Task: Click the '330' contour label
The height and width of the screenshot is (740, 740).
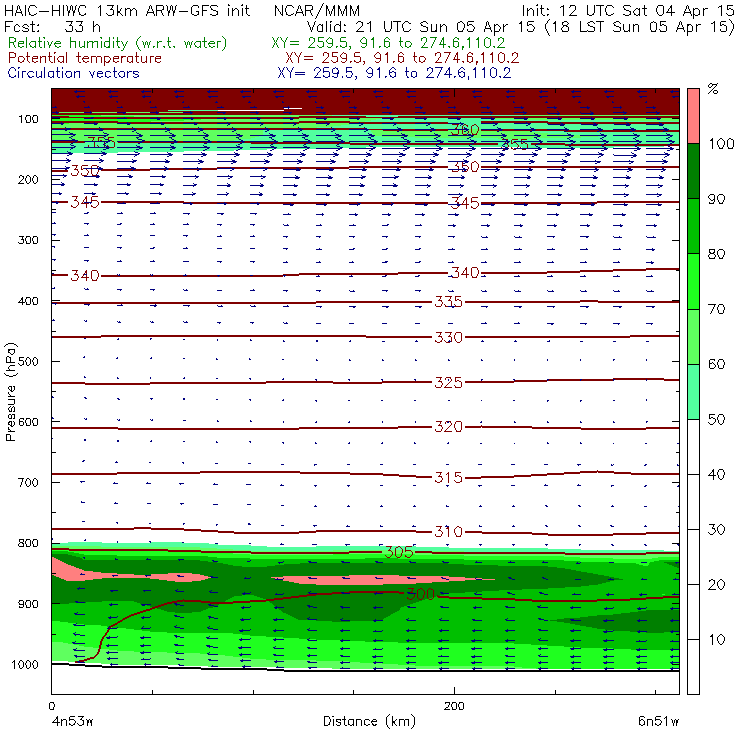Action: point(448,337)
